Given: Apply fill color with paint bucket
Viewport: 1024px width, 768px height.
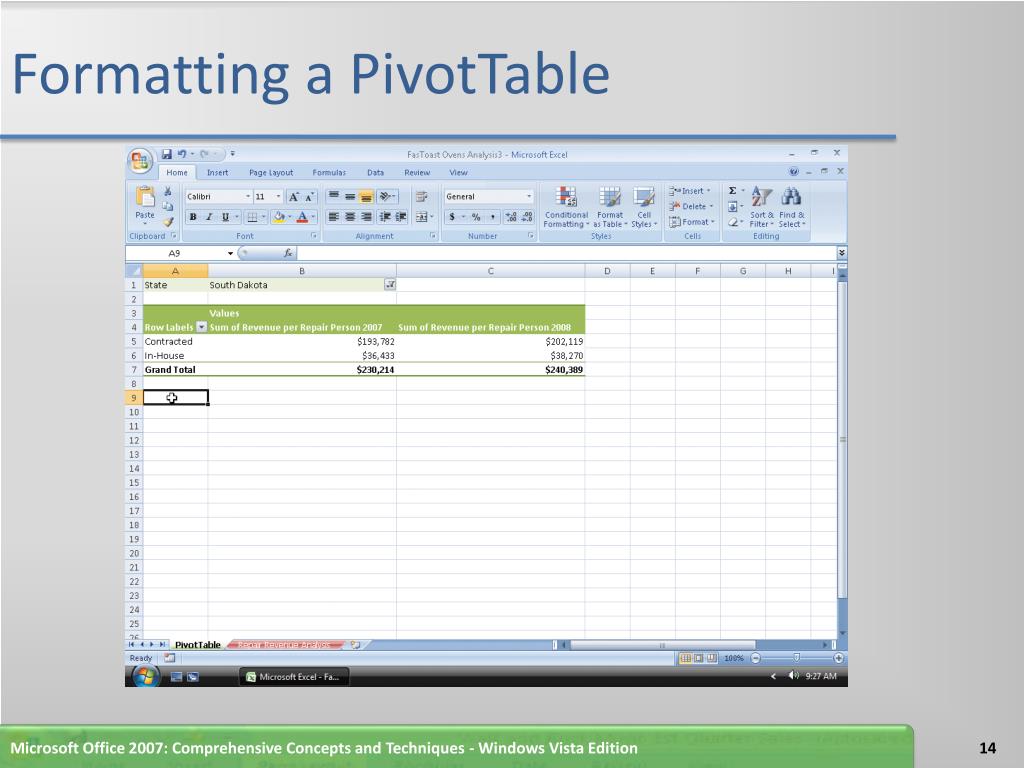Looking at the screenshot, I should [279, 217].
